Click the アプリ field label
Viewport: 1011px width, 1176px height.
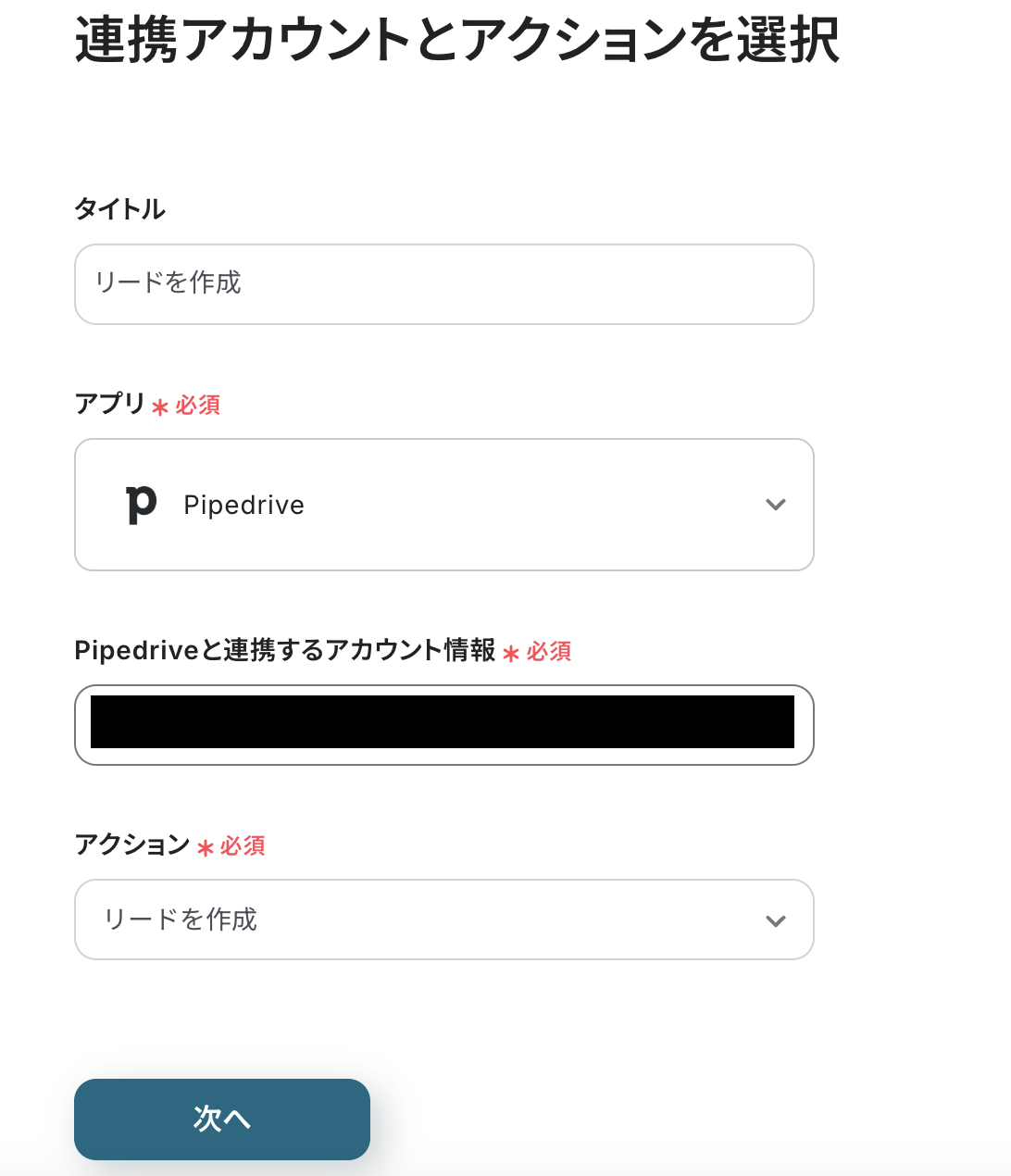110,404
